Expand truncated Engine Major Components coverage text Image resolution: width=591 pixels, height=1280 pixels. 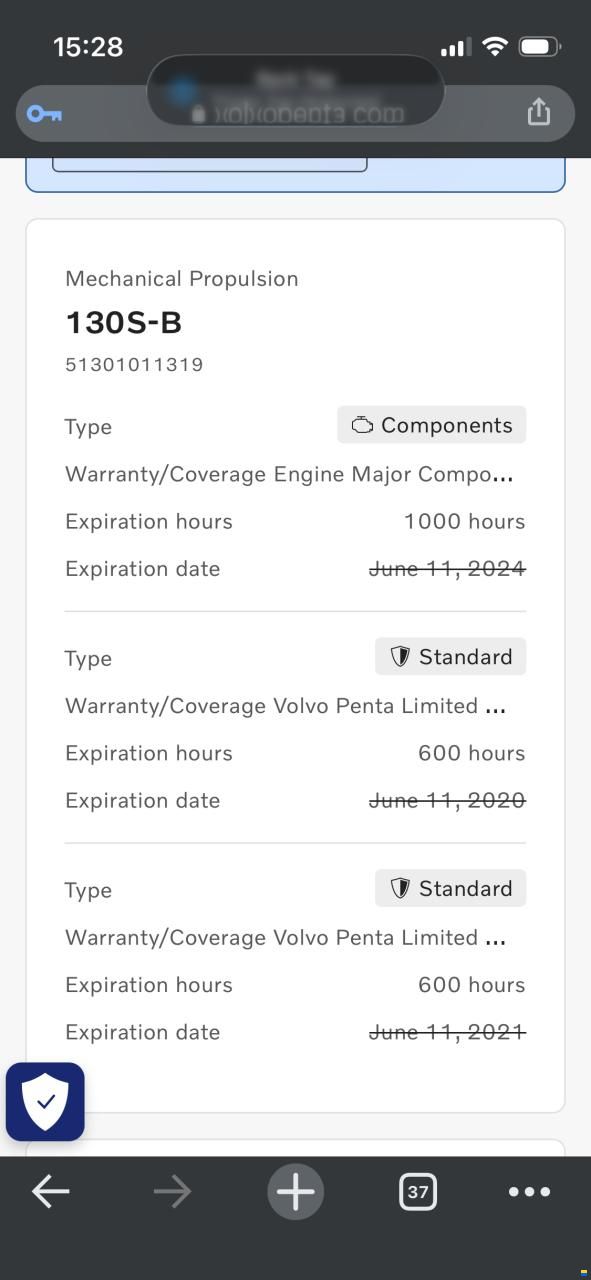click(290, 474)
